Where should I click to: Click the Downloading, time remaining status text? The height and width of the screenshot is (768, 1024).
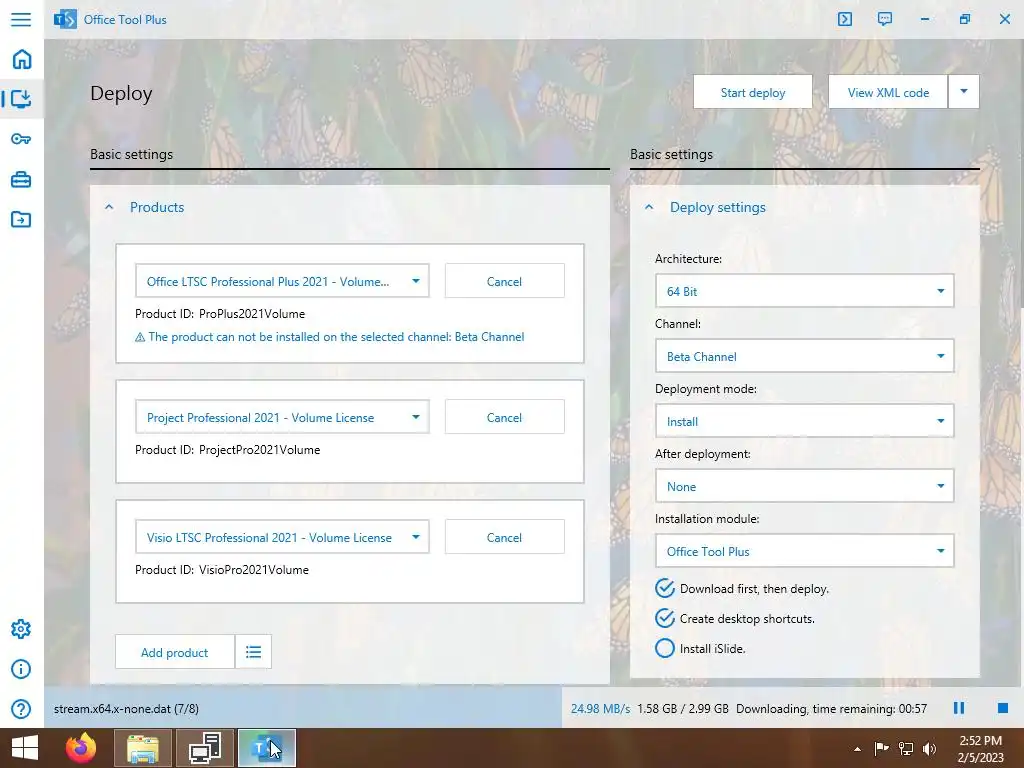click(831, 709)
